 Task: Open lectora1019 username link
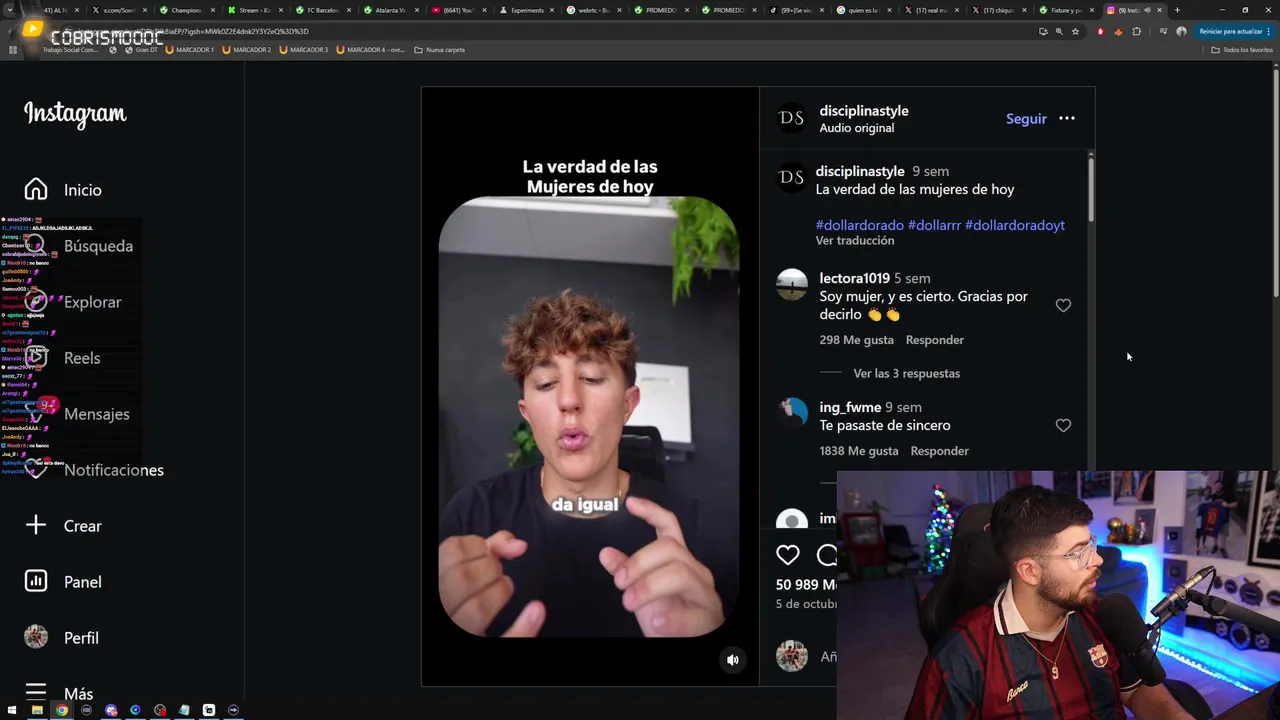[854, 278]
